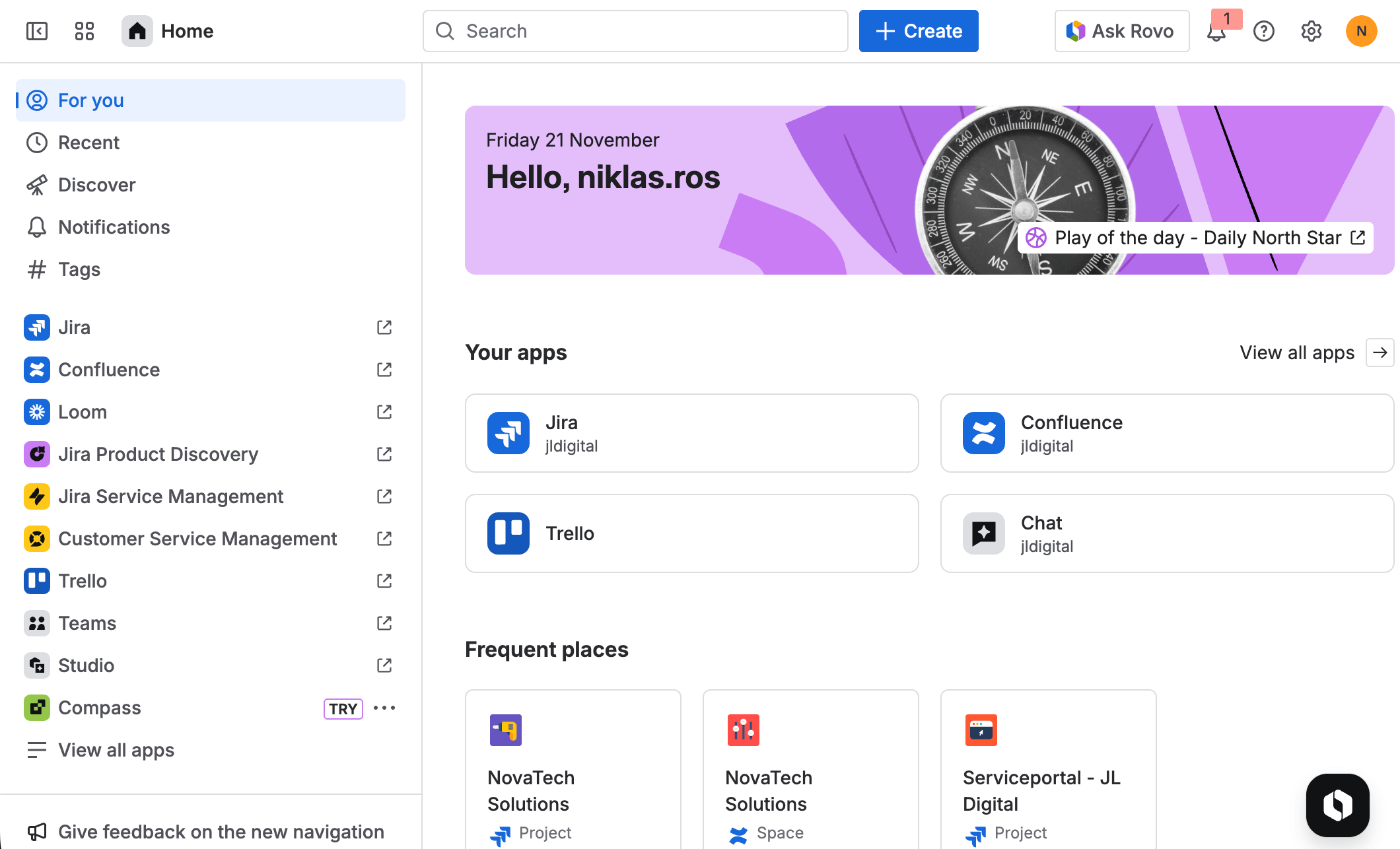Open the Jira jldigital app card
The width and height of the screenshot is (1400, 849).
pos(692,433)
